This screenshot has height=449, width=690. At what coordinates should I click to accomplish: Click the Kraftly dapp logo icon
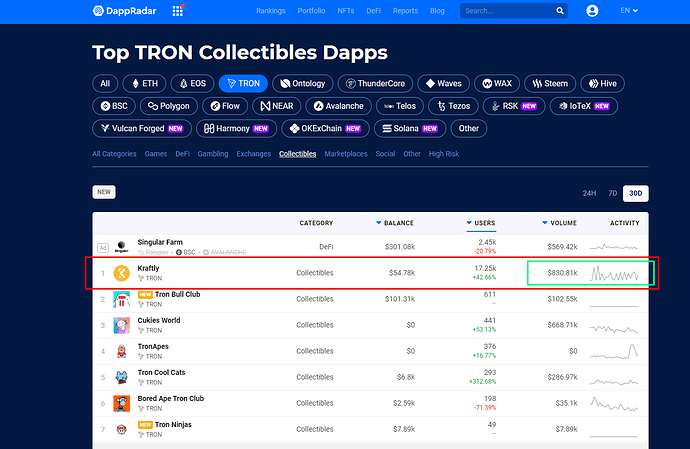pos(121,273)
